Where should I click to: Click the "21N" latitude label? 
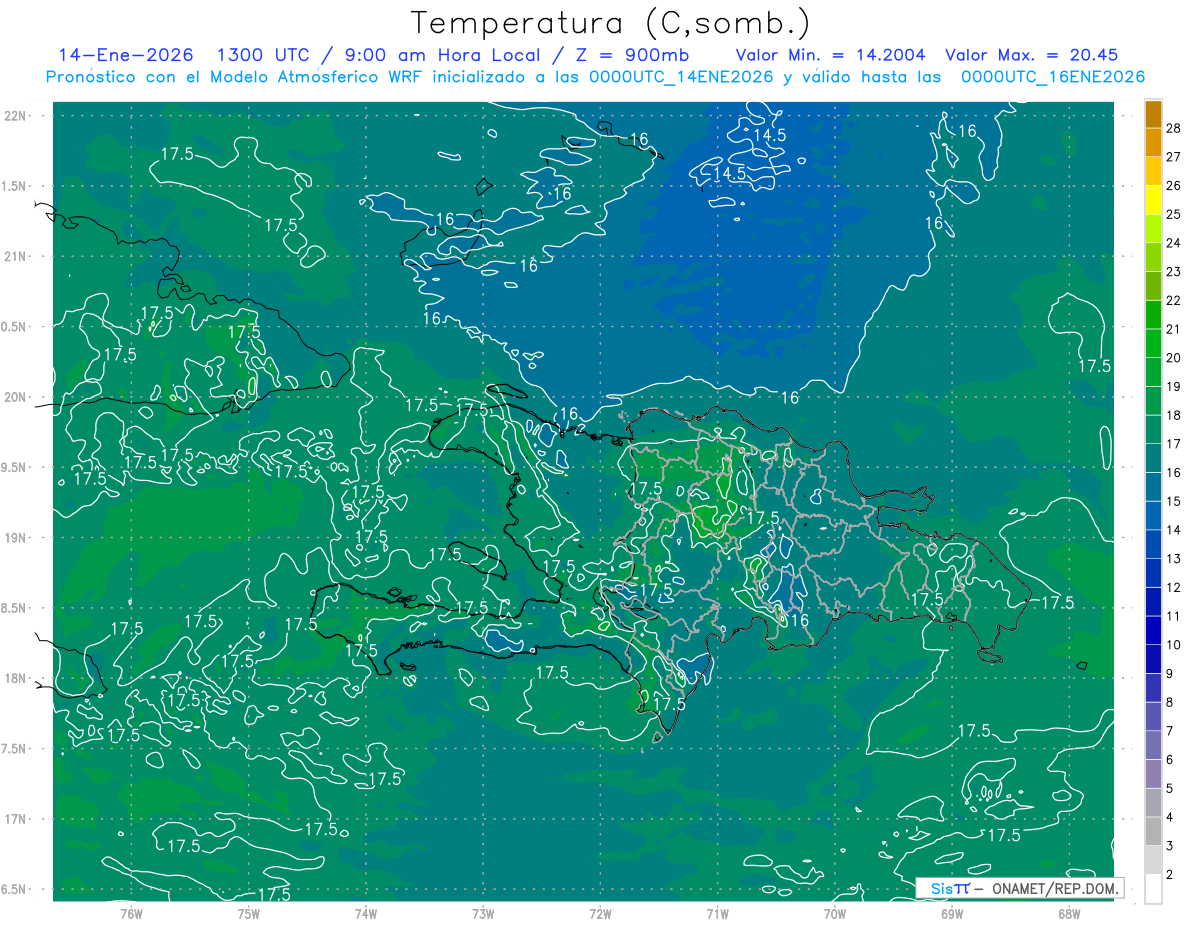click(17, 256)
